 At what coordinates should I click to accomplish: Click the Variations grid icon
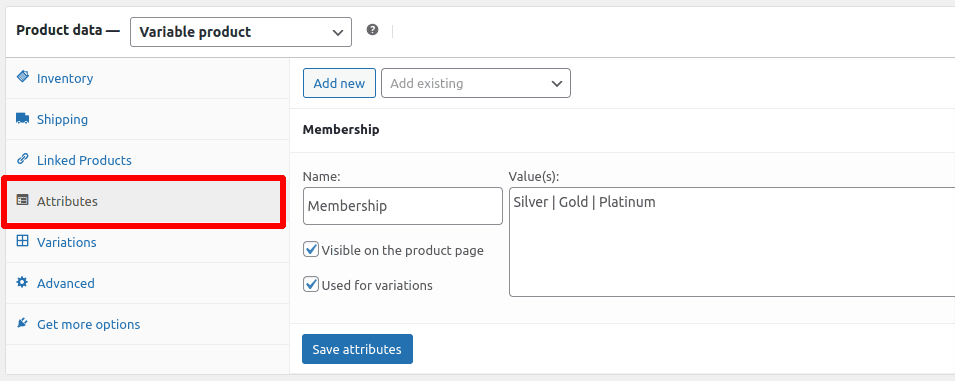23,241
